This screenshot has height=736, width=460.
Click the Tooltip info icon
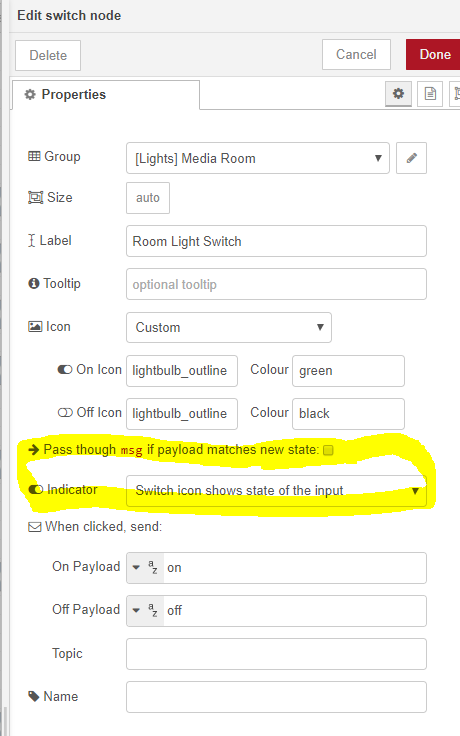(34, 284)
